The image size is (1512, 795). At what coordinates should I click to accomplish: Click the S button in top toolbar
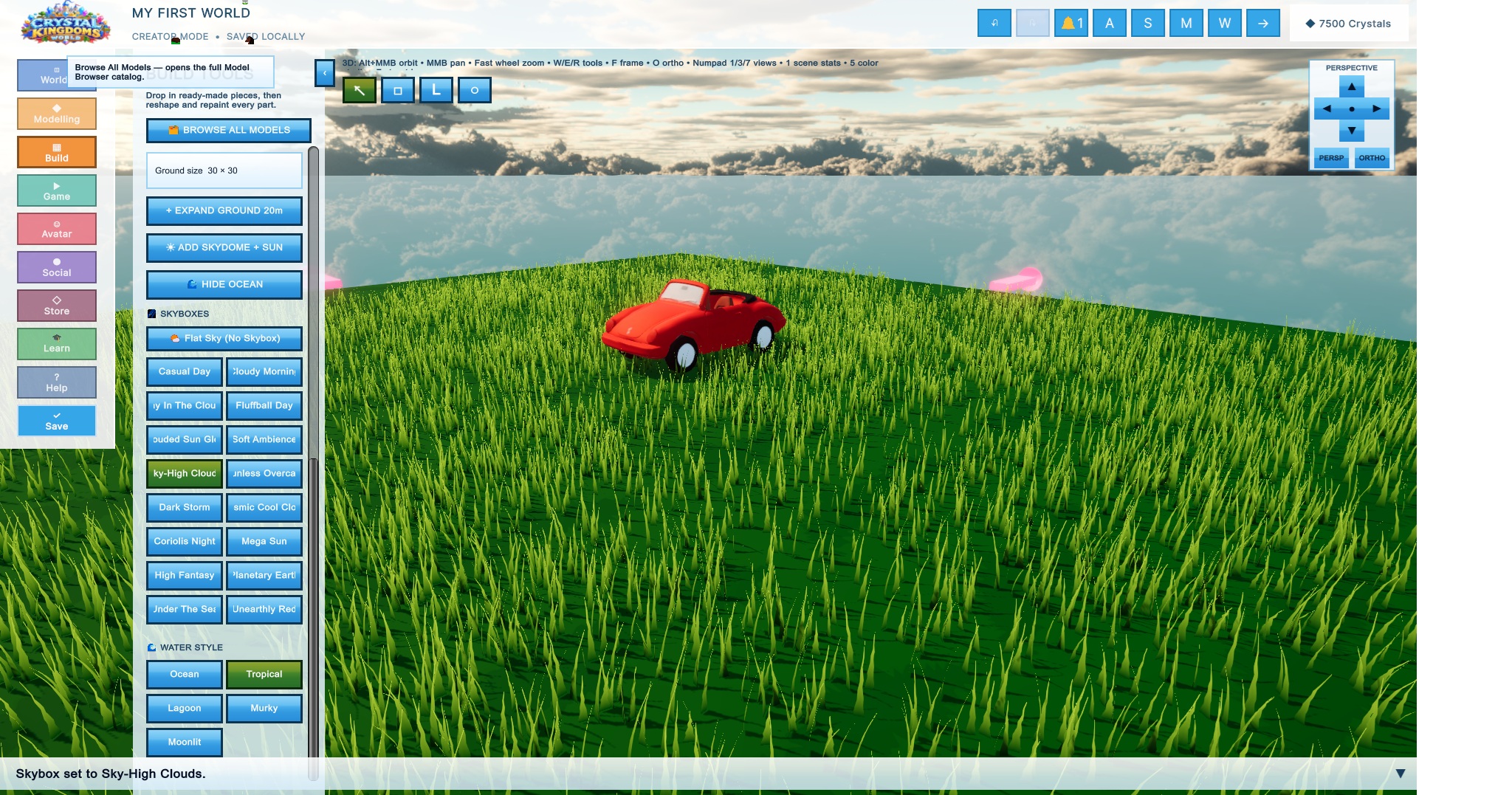[x=1148, y=23]
